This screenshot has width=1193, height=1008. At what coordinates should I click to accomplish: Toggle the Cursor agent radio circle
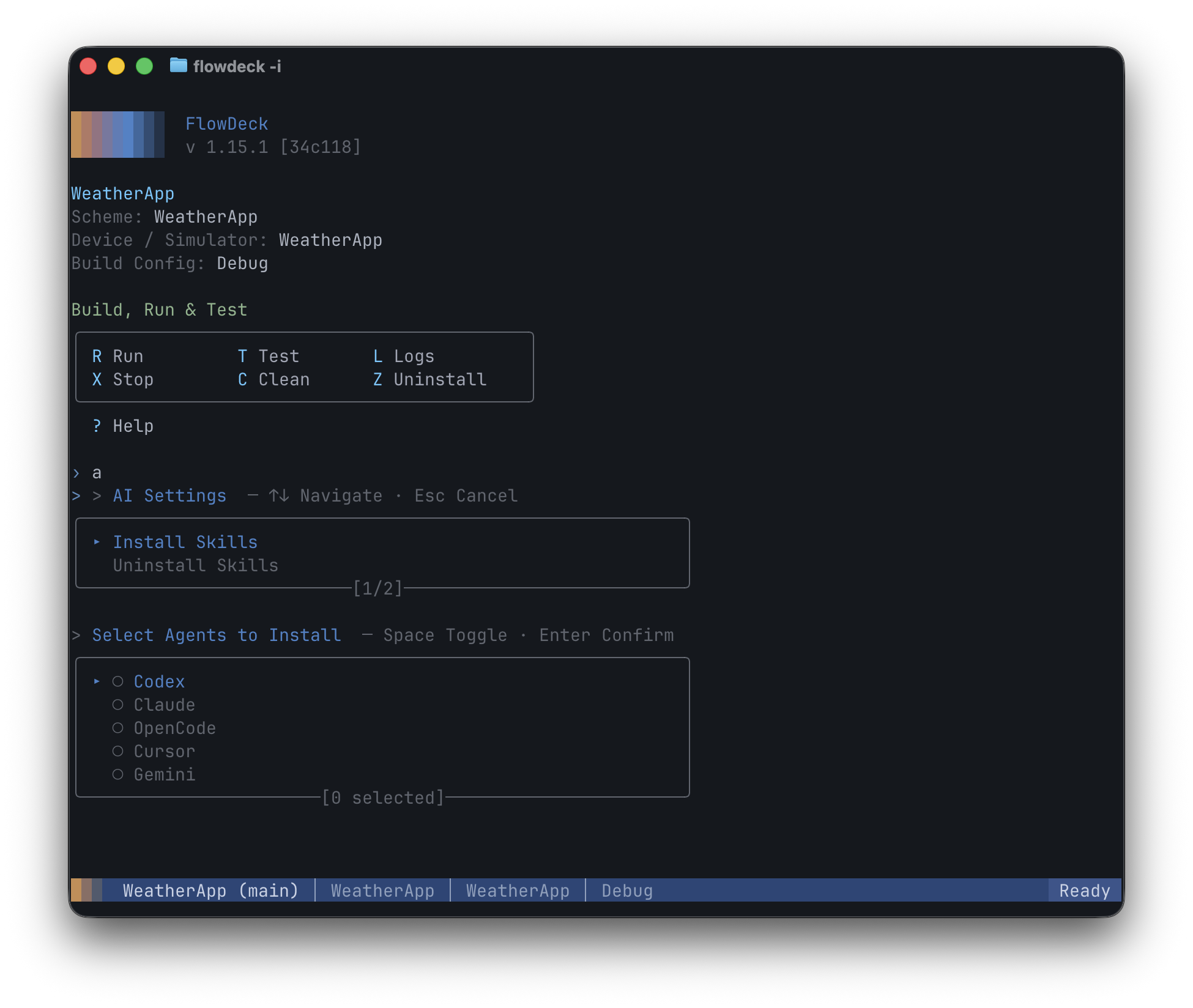click(118, 751)
